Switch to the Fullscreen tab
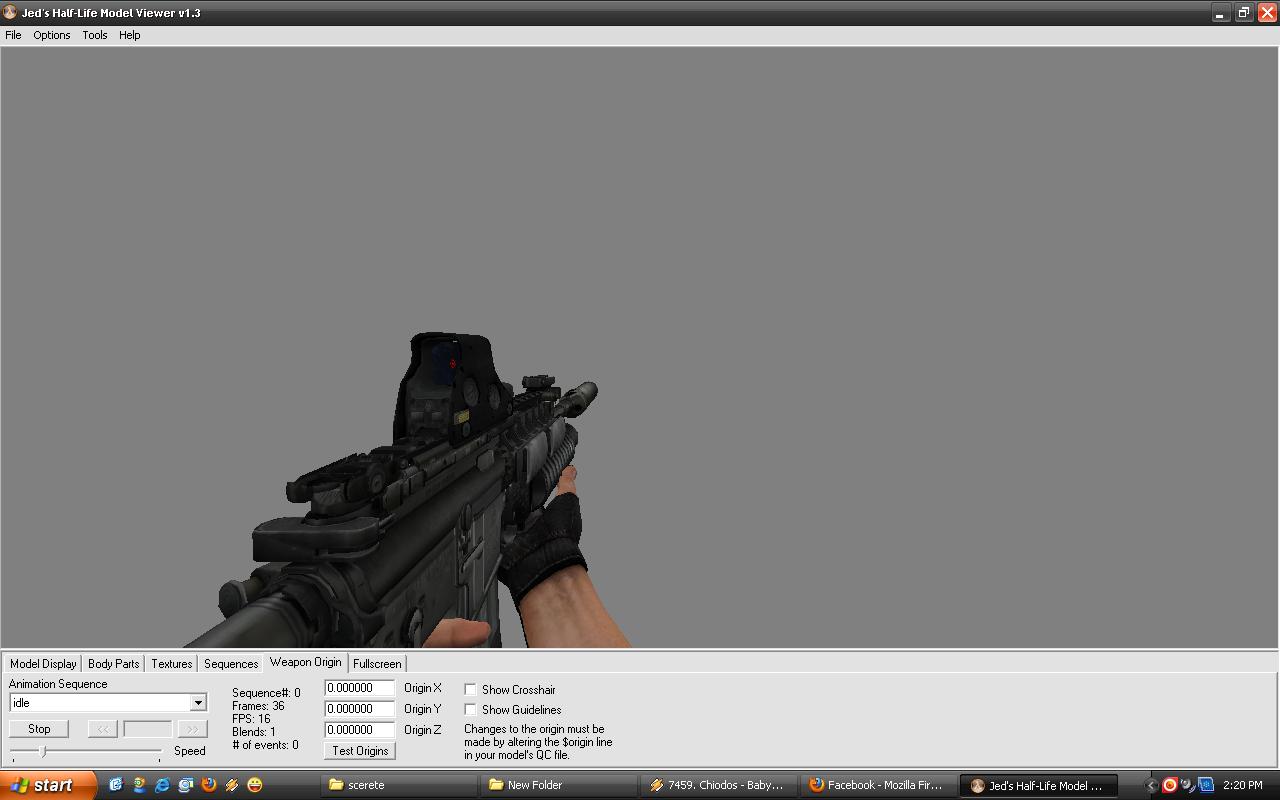This screenshot has width=1280, height=800. pyautogui.click(x=377, y=664)
